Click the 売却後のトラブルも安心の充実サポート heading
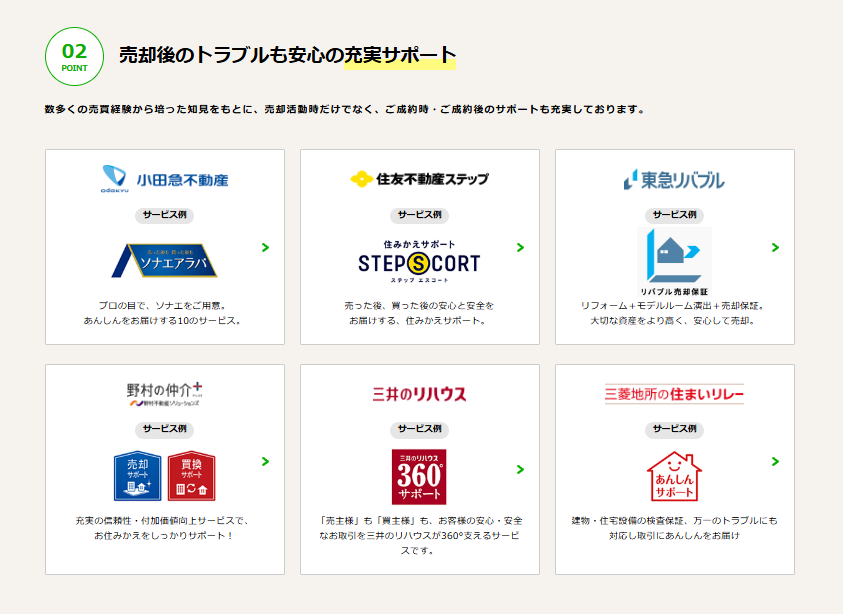The image size is (843, 614). [287, 55]
